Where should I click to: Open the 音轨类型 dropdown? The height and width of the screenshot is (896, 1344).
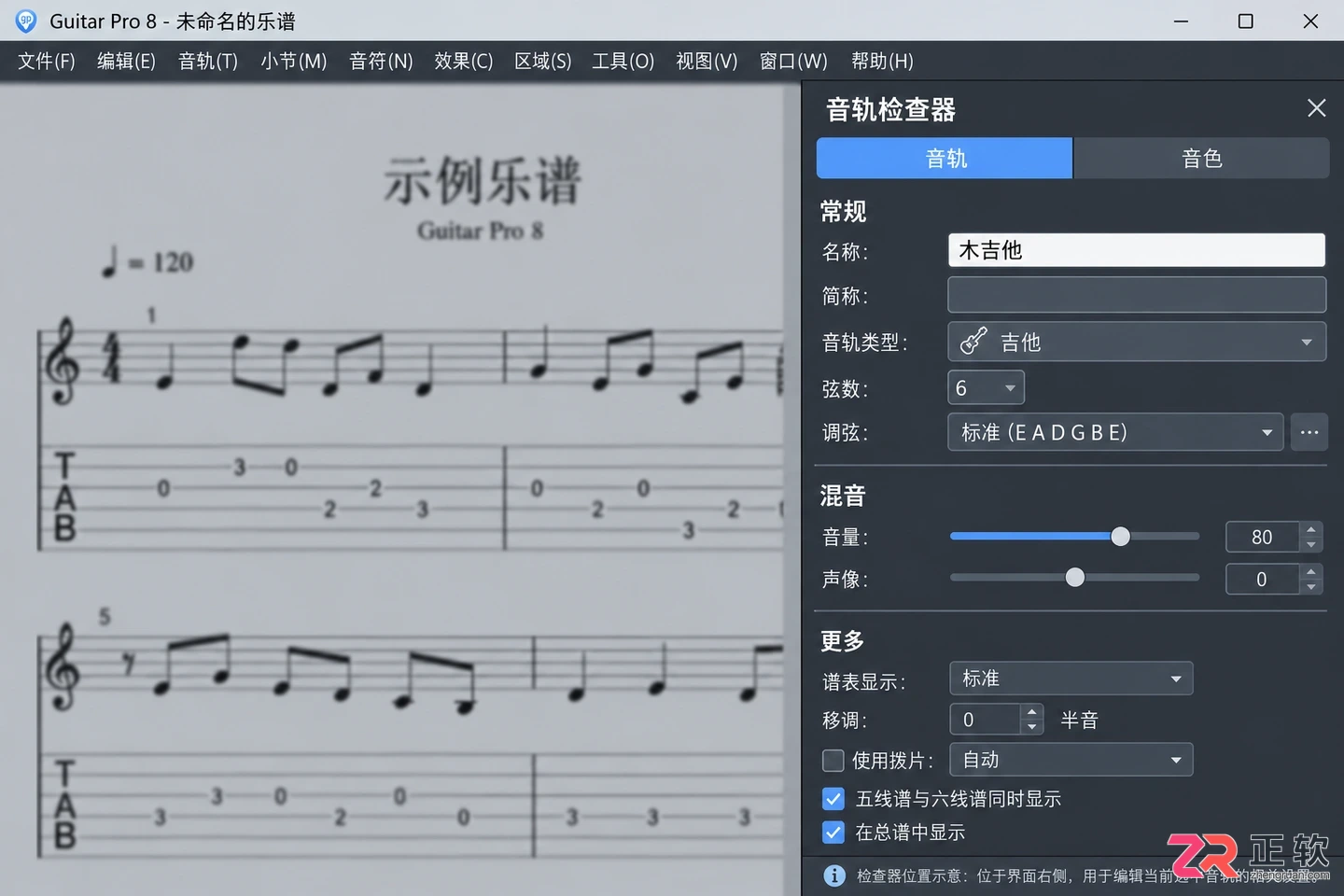[x=1137, y=342]
